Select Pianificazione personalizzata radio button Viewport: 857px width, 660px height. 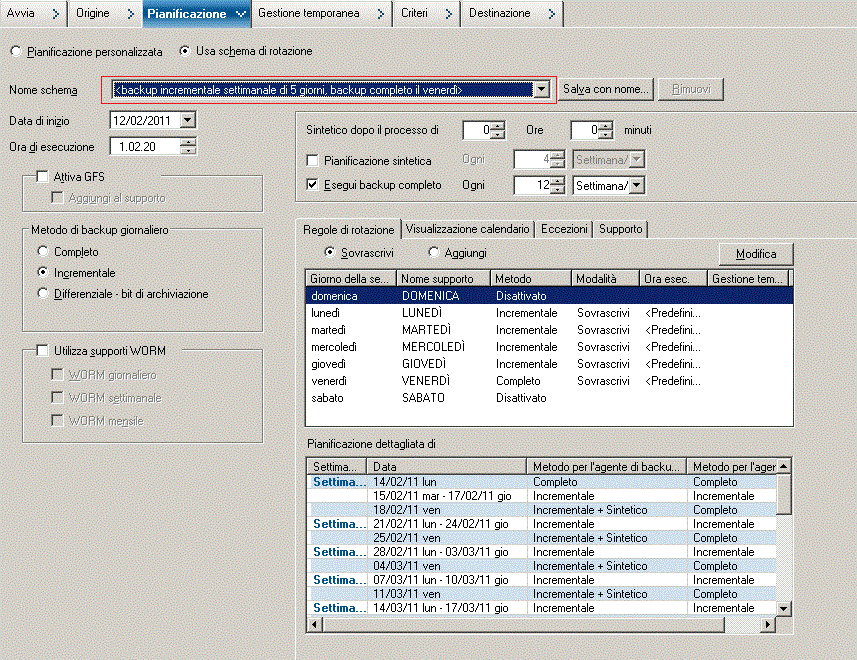[15, 51]
